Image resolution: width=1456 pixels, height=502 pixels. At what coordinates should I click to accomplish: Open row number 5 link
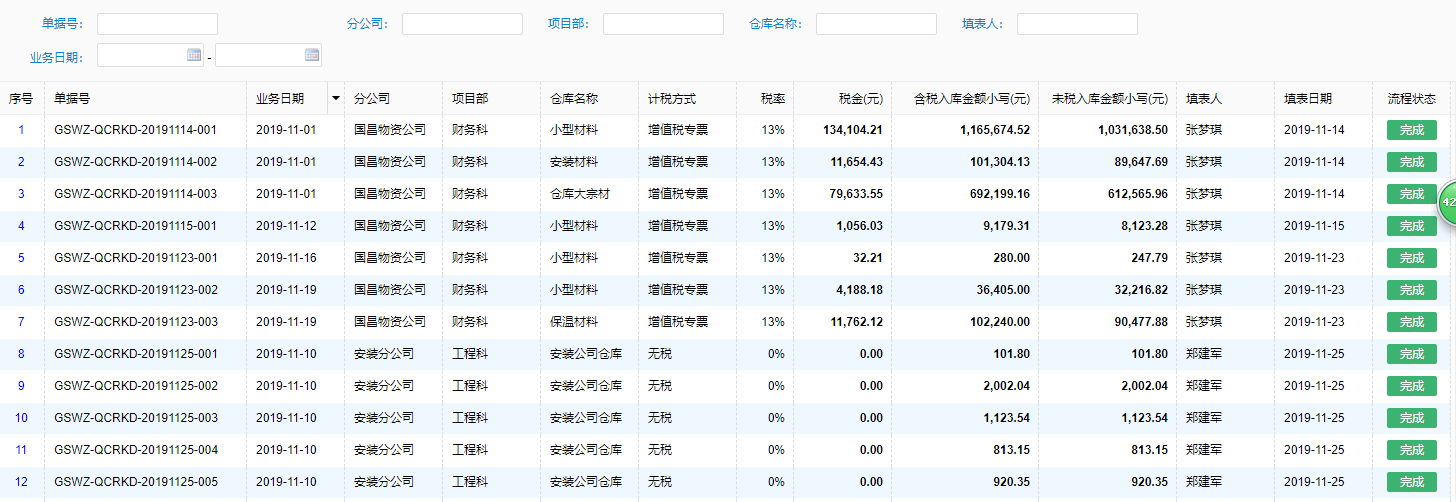pos(21,258)
